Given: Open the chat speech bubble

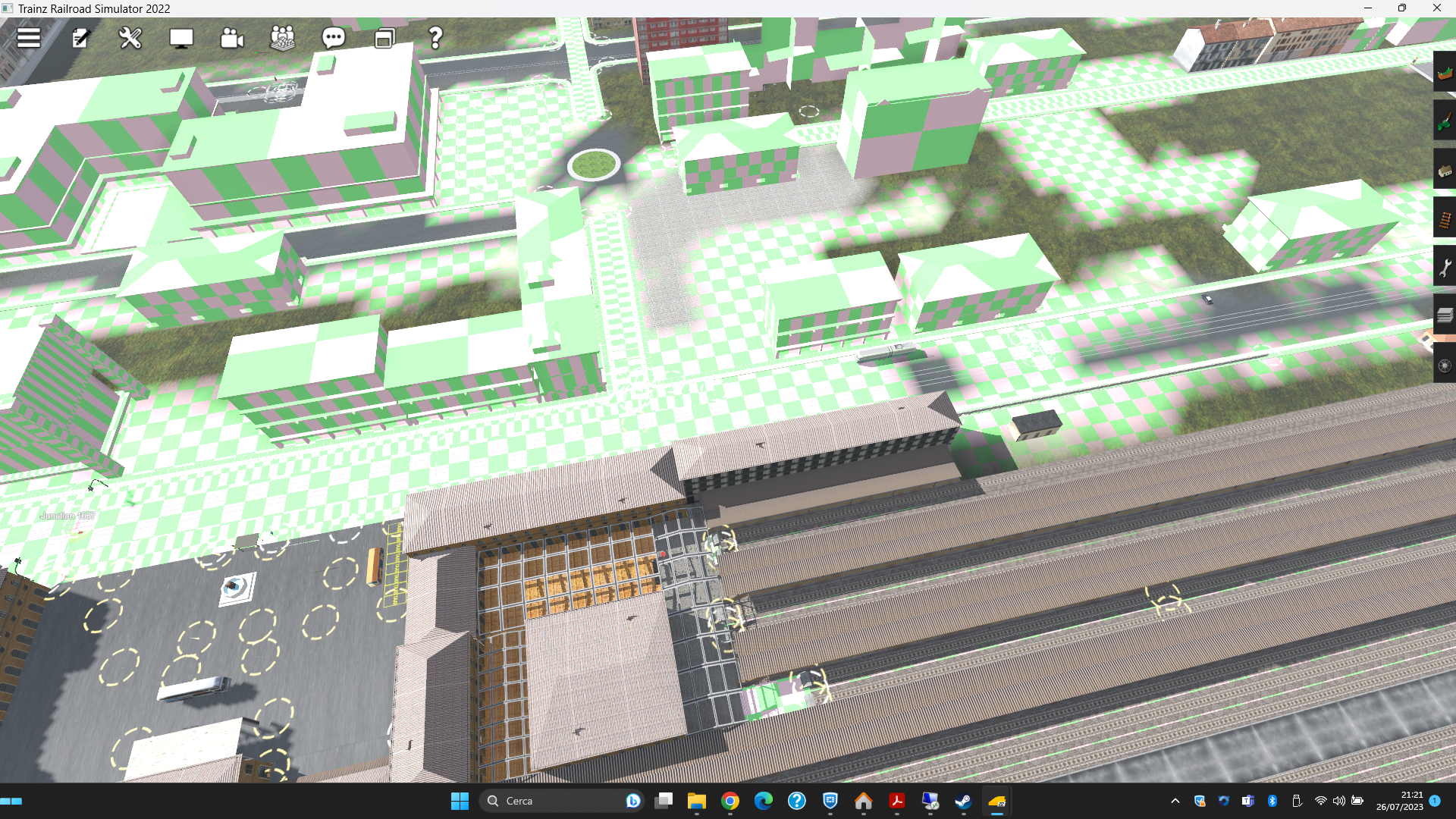Looking at the screenshot, I should (334, 38).
